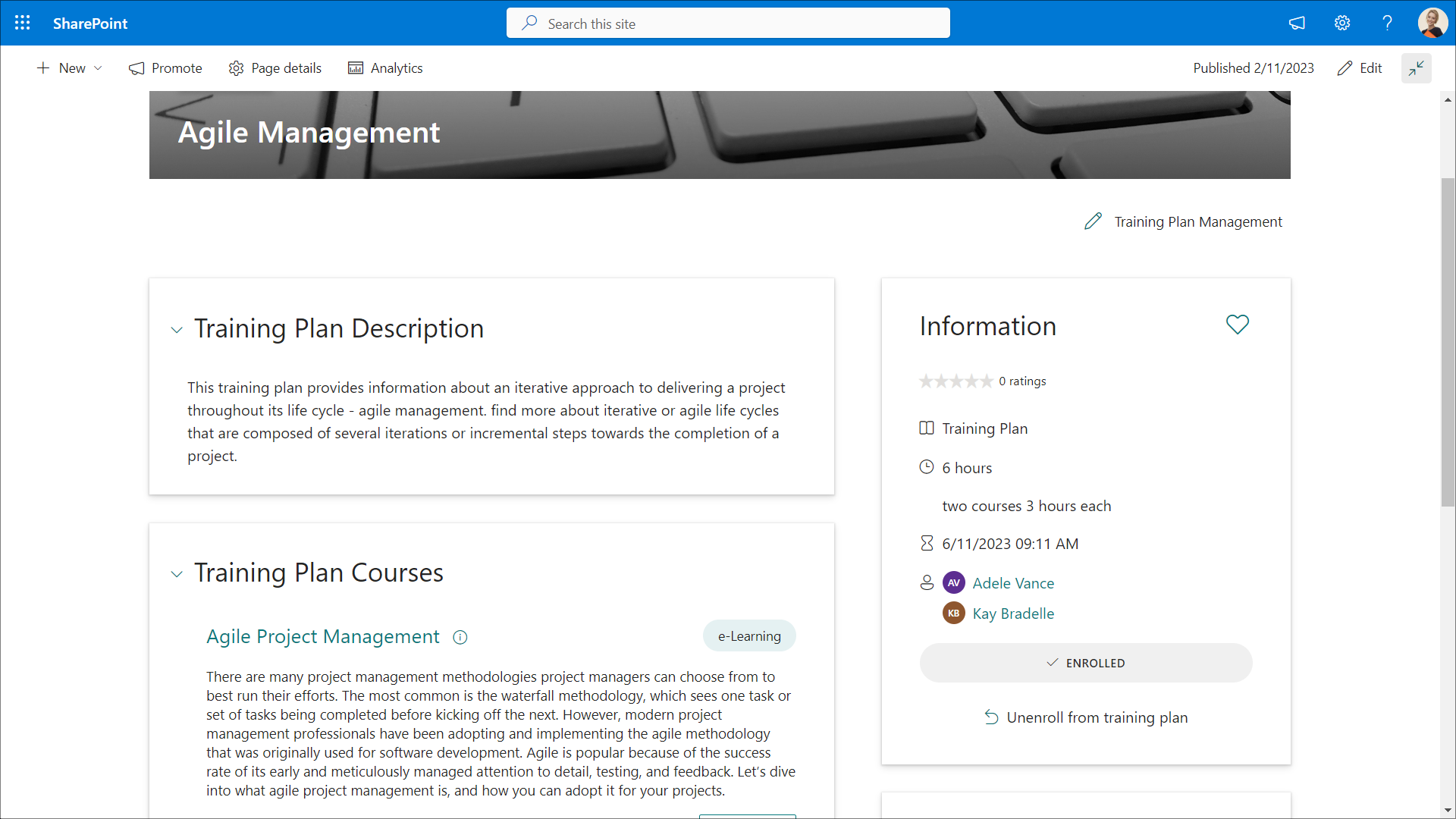Click the vertical scrollbar thumb

[1448, 341]
